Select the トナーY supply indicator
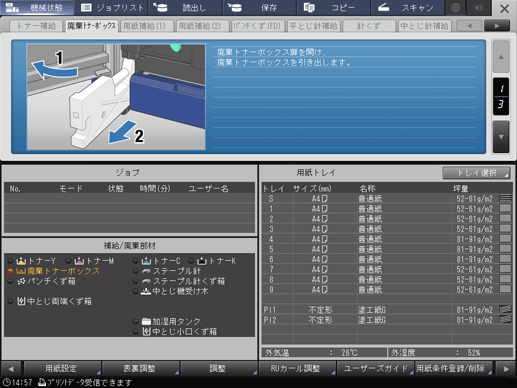The width and height of the screenshot is (517, 388). click(x=32, y=261)
